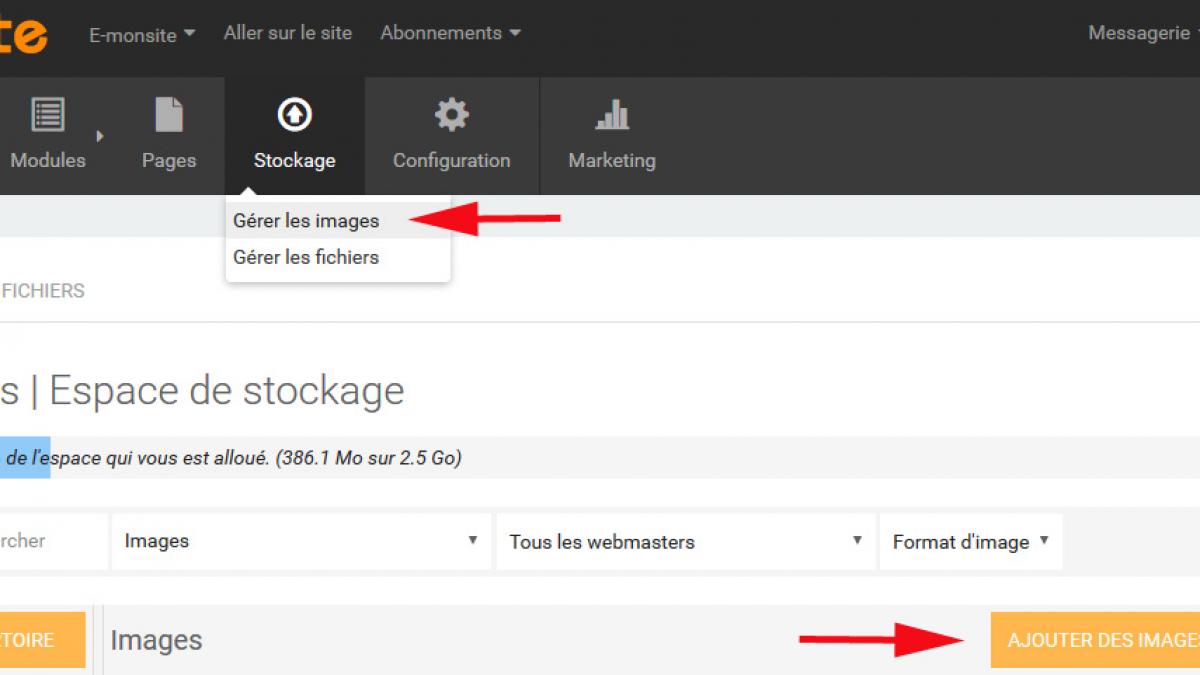1200x675 pixels.
Task: Open the E-monsite dropdown menu
Action: tap(141, 34)
